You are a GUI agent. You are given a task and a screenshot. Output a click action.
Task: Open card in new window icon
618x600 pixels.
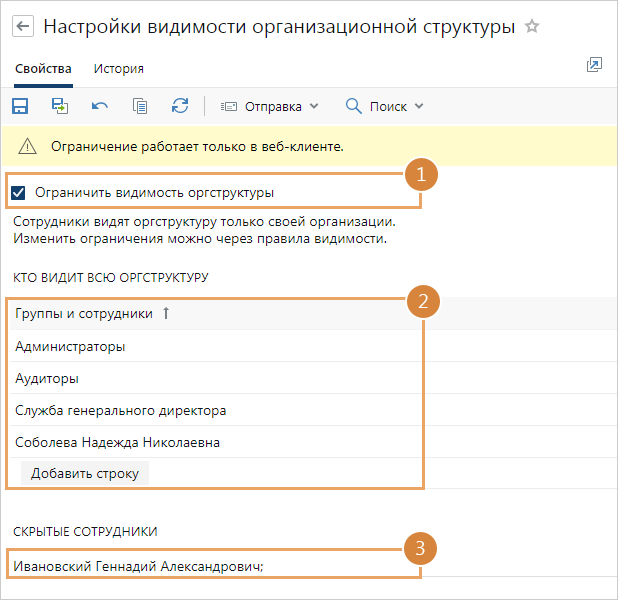tap(594, 66)
